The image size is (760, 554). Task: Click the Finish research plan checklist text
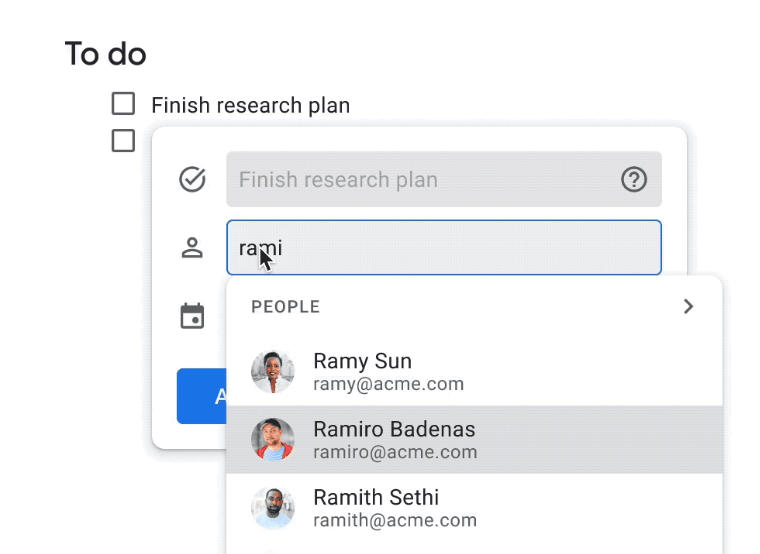251,106
